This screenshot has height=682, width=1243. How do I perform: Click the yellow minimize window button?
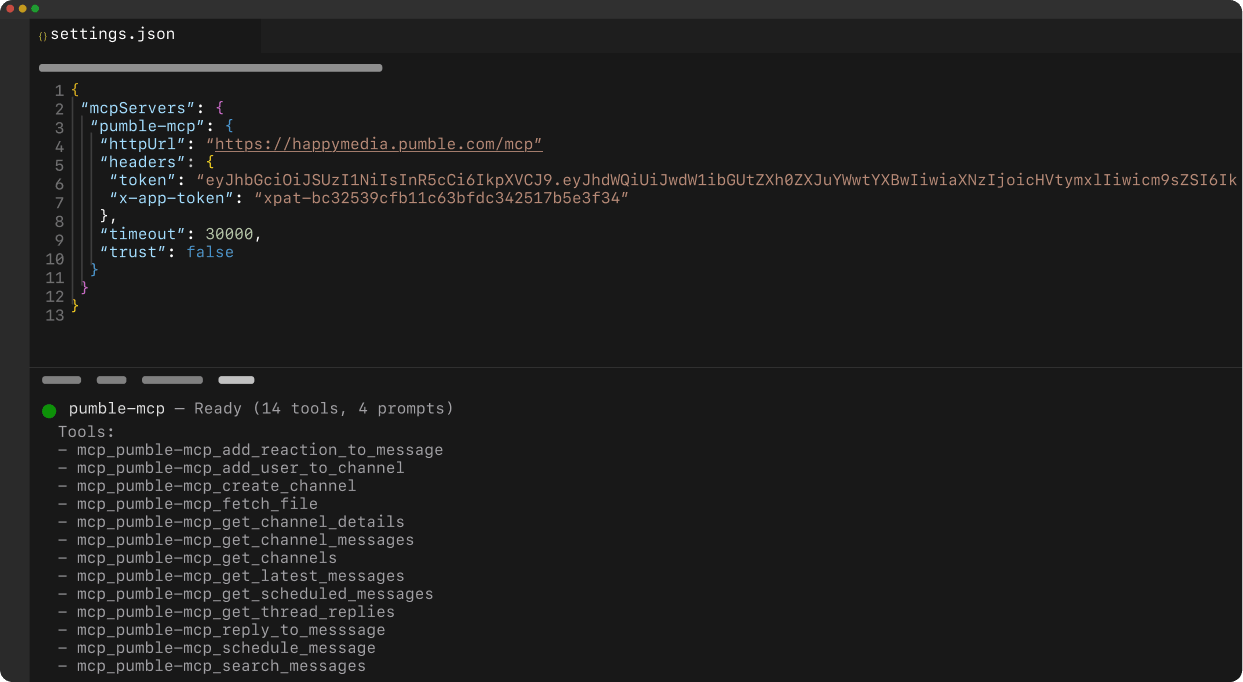click(x=23, y=8)
